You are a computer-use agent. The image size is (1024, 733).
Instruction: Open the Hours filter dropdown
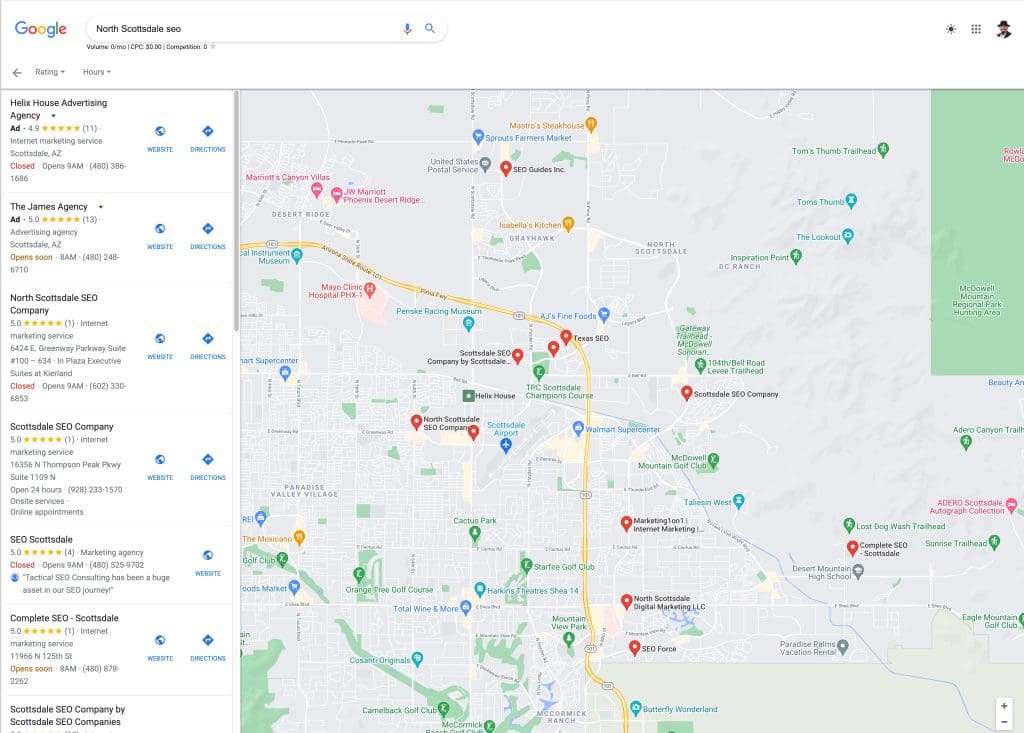[x=97, y=72]
